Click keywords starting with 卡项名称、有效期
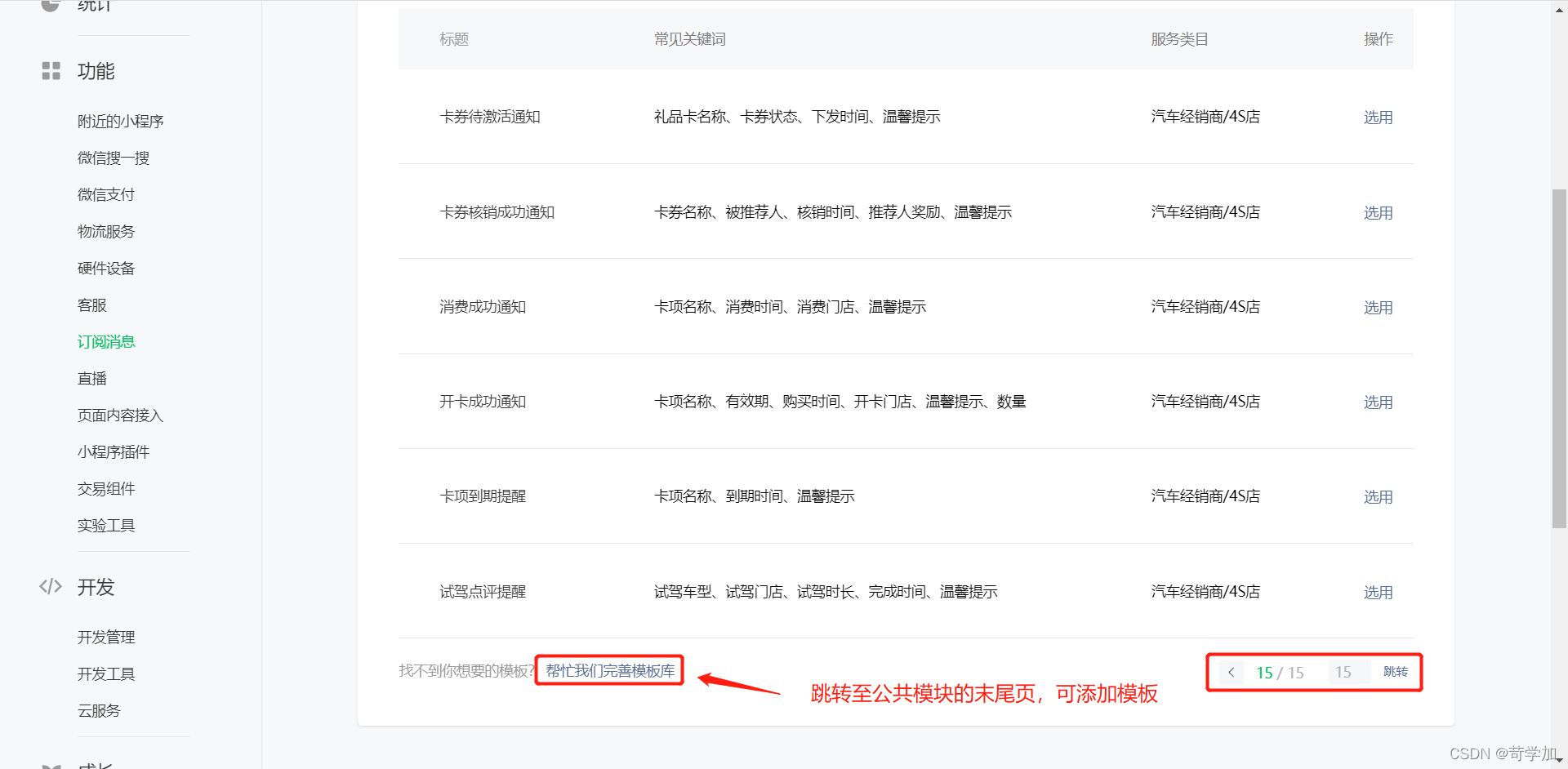The image size is (1568, 769). coord(840,402)
